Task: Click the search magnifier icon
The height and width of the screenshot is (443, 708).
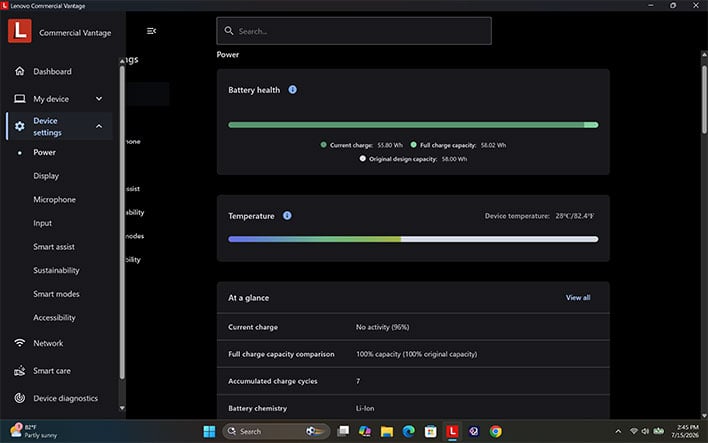Action: (229, 31)
